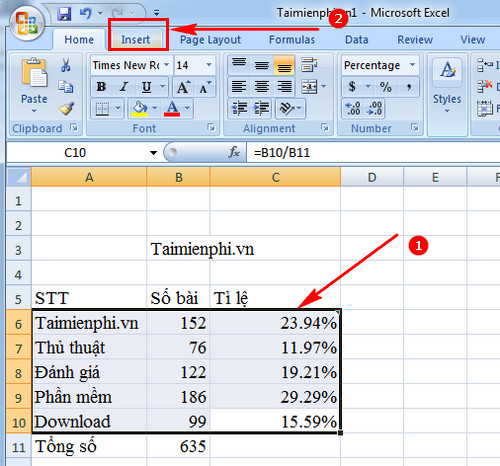Switch to the Home tab
Screen dimensions: 500x466
tap(79, 40)
